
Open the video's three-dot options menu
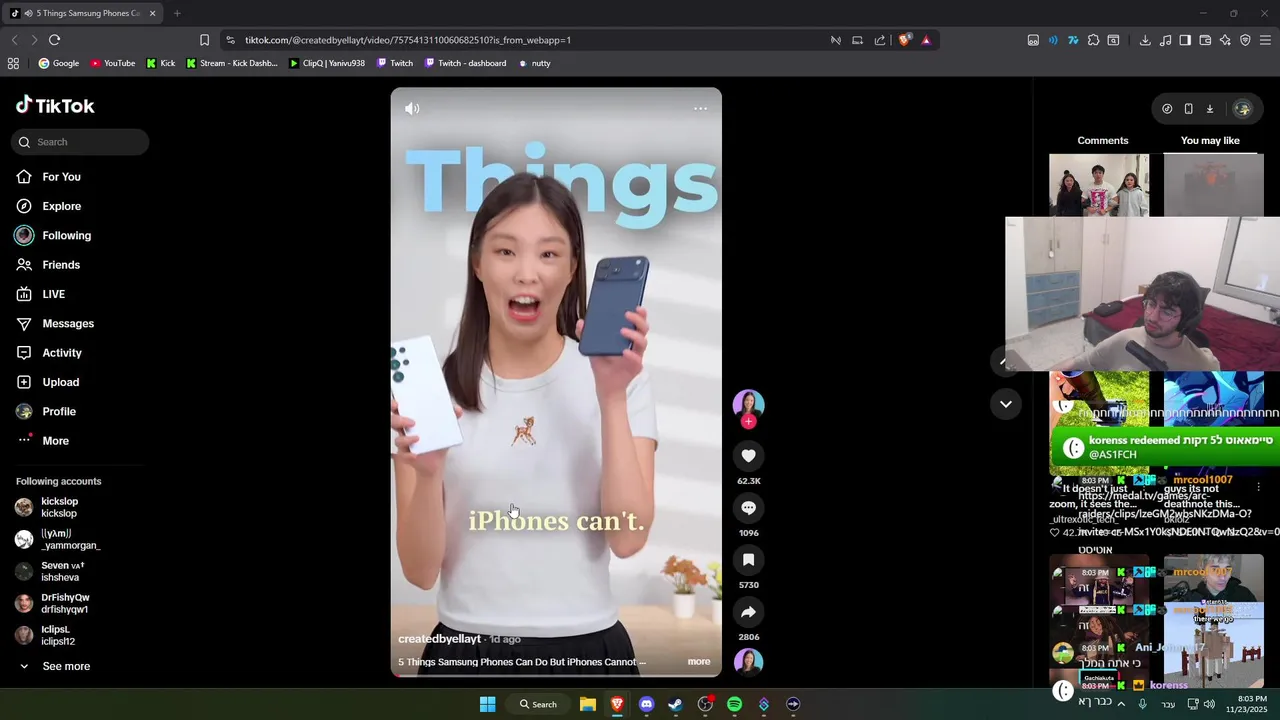[x=700, y=108]
